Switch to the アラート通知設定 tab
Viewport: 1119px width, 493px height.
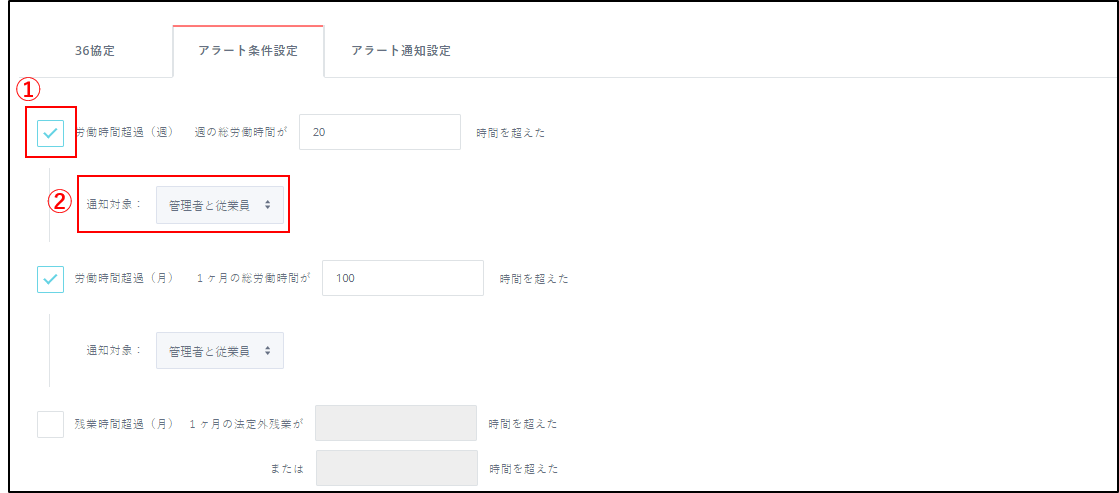[400, 51]
